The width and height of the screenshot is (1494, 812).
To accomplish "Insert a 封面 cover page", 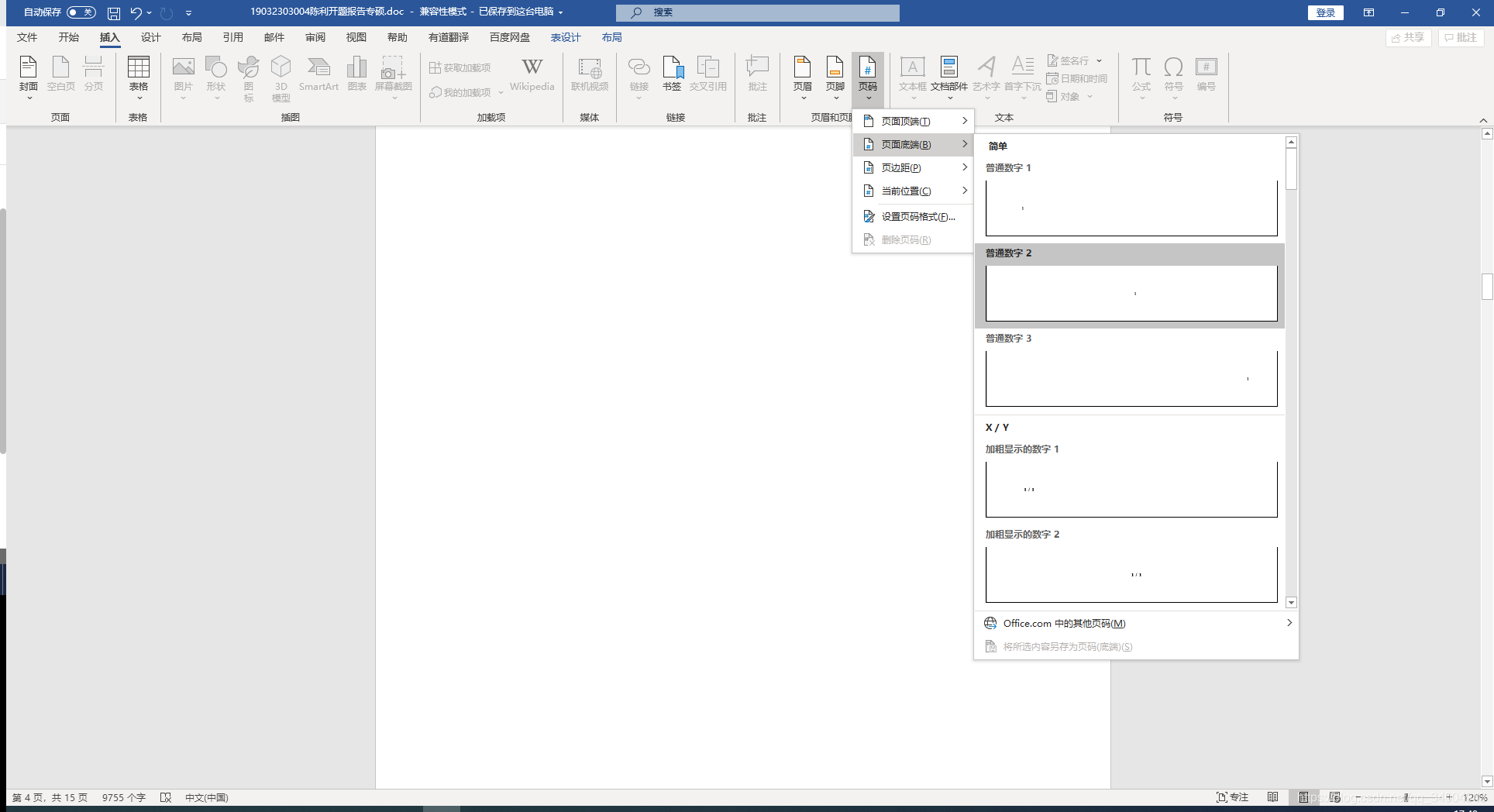I will [x=29, y=77].
